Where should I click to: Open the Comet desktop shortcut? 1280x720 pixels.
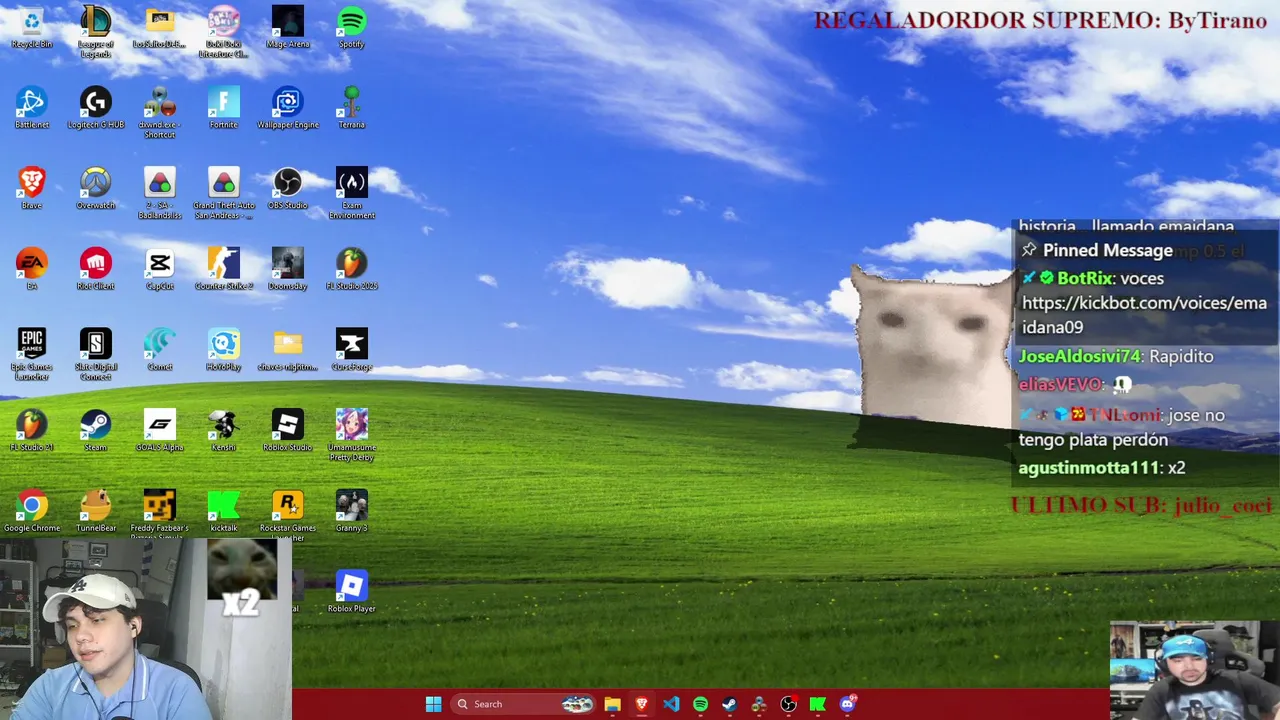click(160, 350)
